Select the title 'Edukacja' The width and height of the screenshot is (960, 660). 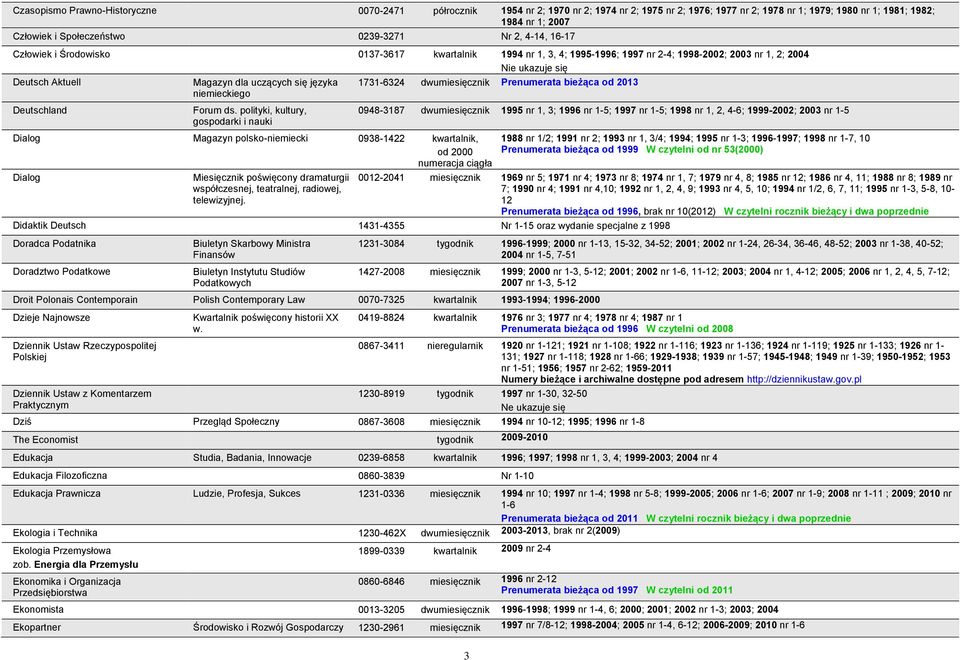[32, 458]
